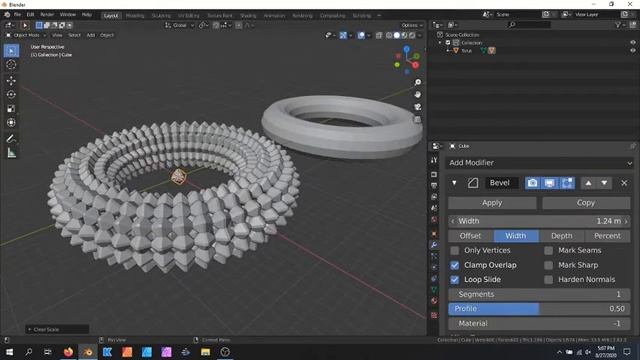This screenshot has width=640, height=360.
Task: Click the Windows Start button
Action: tap(9, 352)
